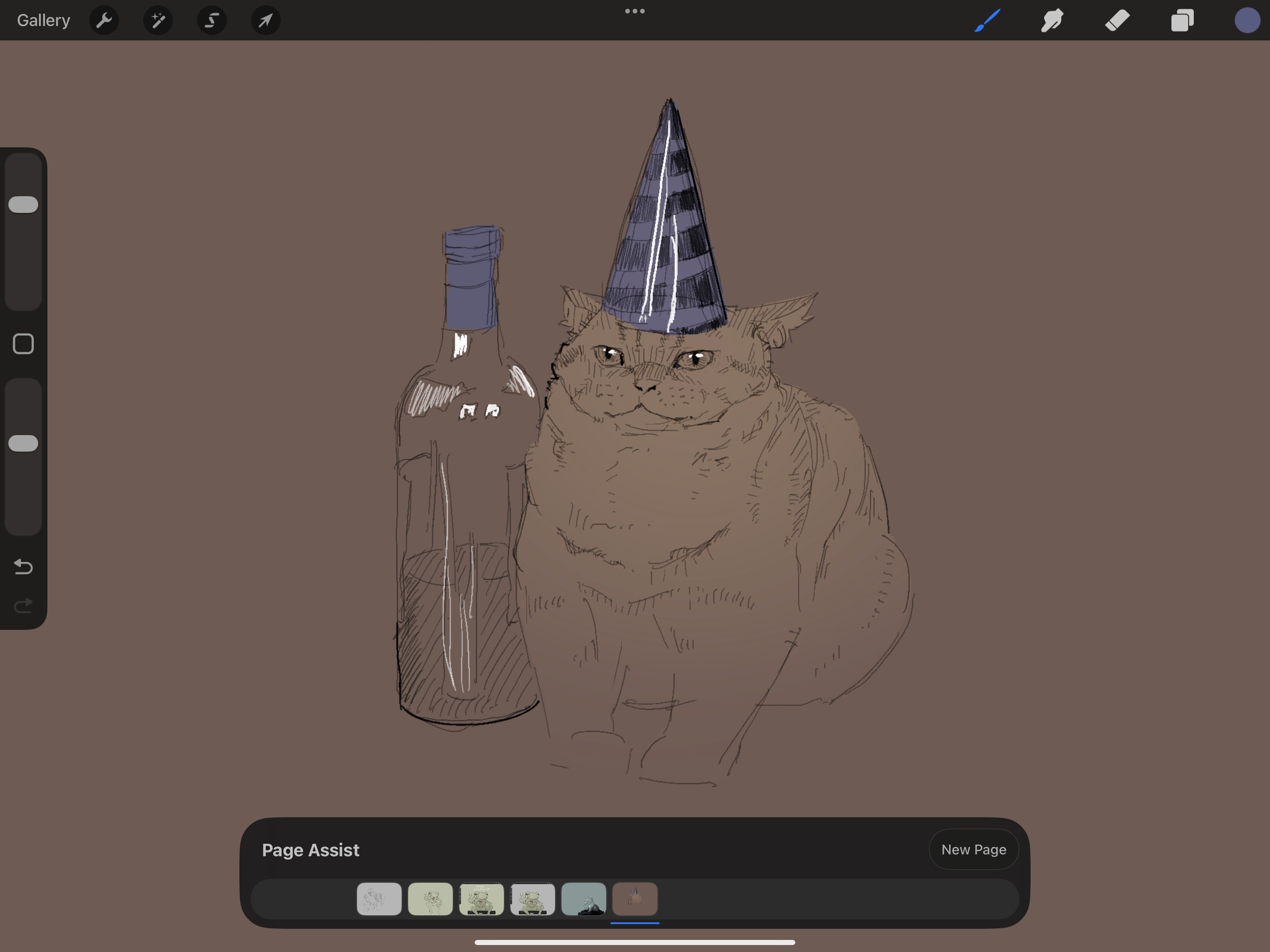Open the three-dot menu at top center
1270x952 pixels.
634,11
